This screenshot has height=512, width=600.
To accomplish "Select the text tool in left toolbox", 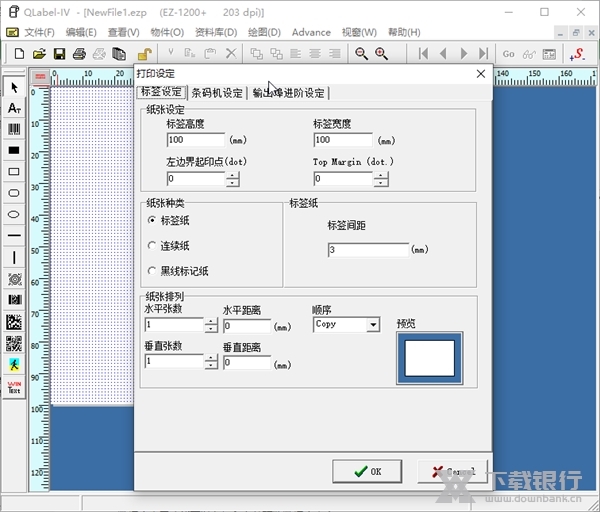I will (x=14, y=108).
